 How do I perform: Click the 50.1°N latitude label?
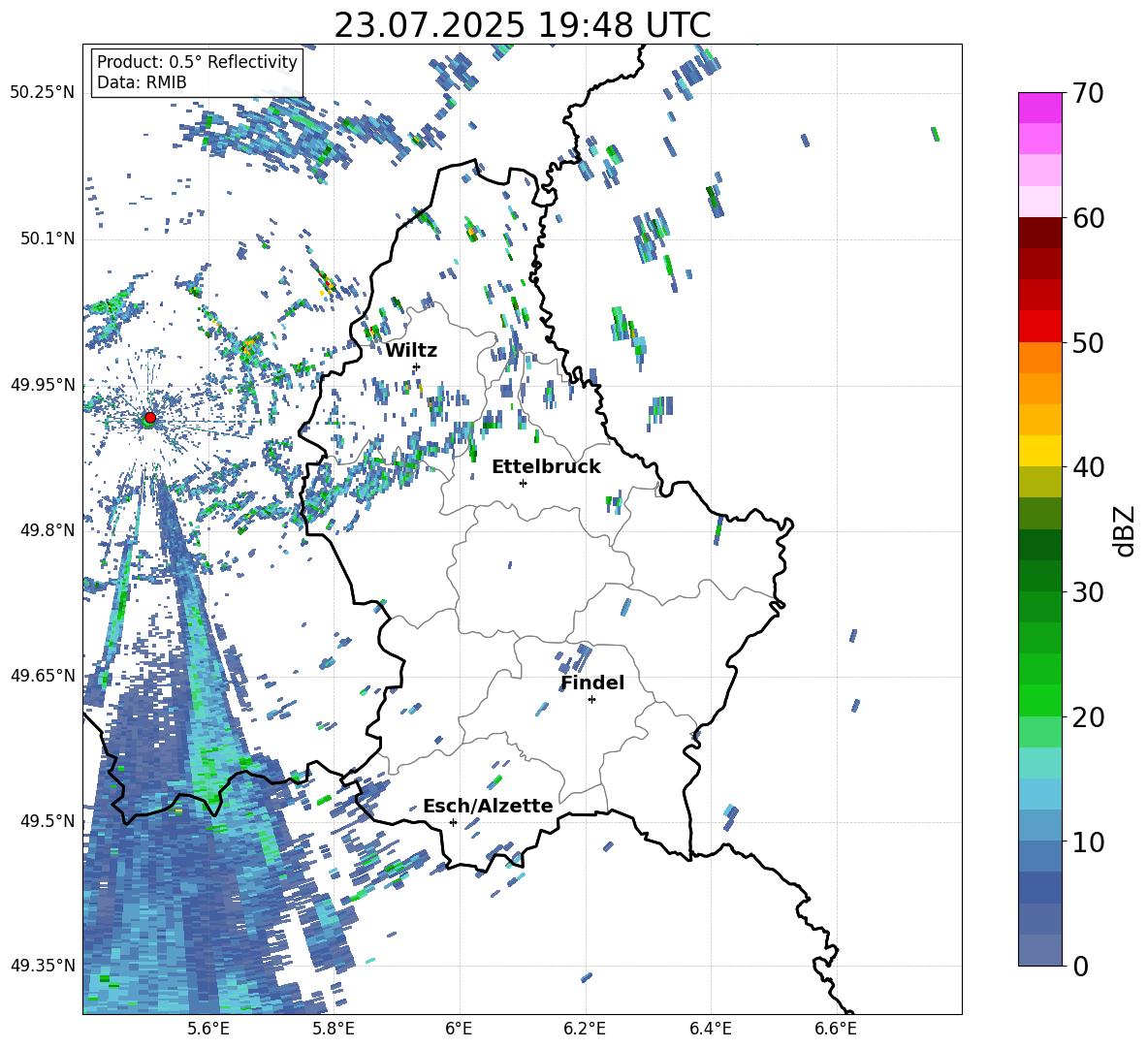pyautogui.click(x=47, y=239)
